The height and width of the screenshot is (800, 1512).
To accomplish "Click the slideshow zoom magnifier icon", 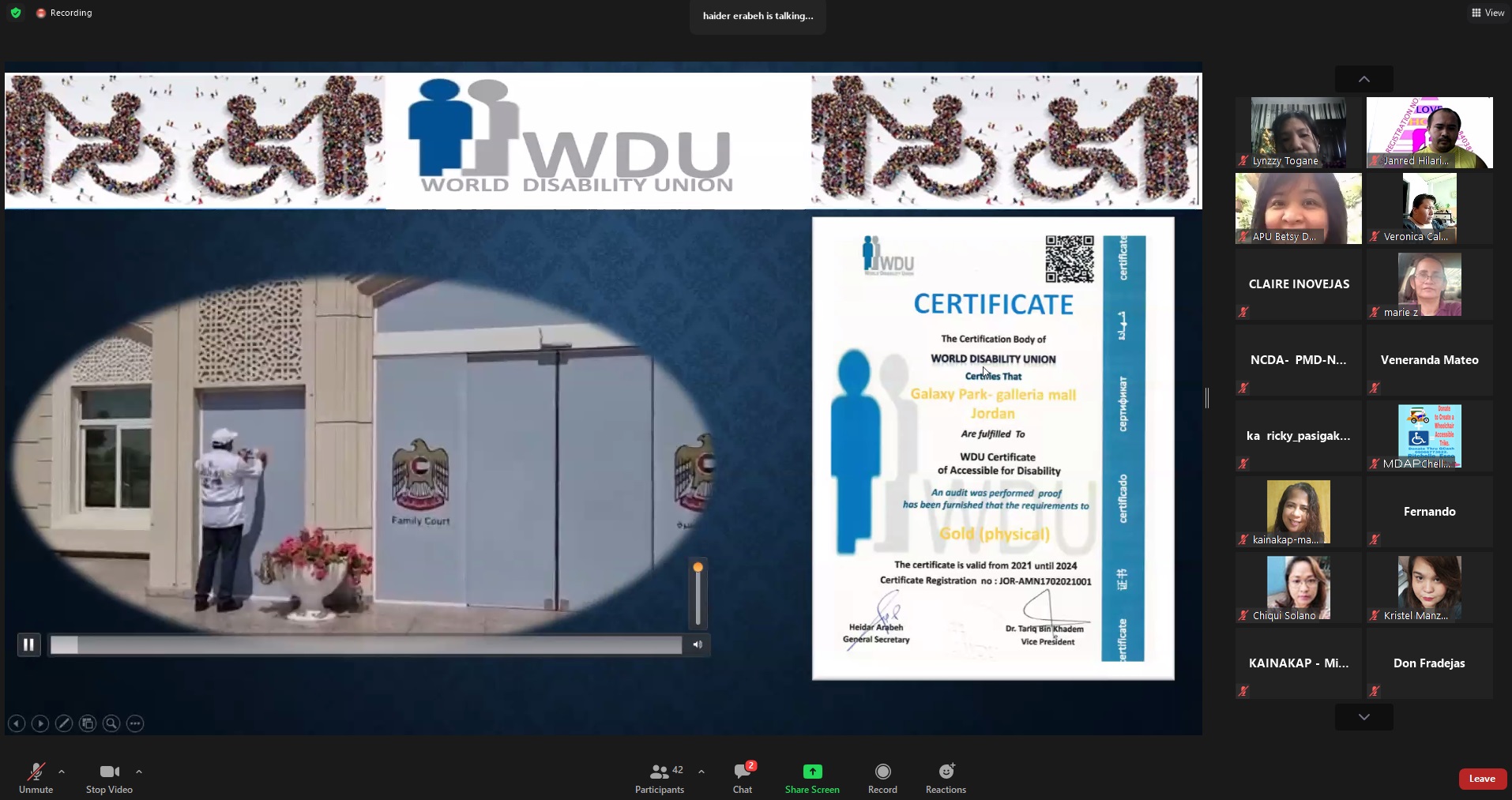I will coord(111,723).
